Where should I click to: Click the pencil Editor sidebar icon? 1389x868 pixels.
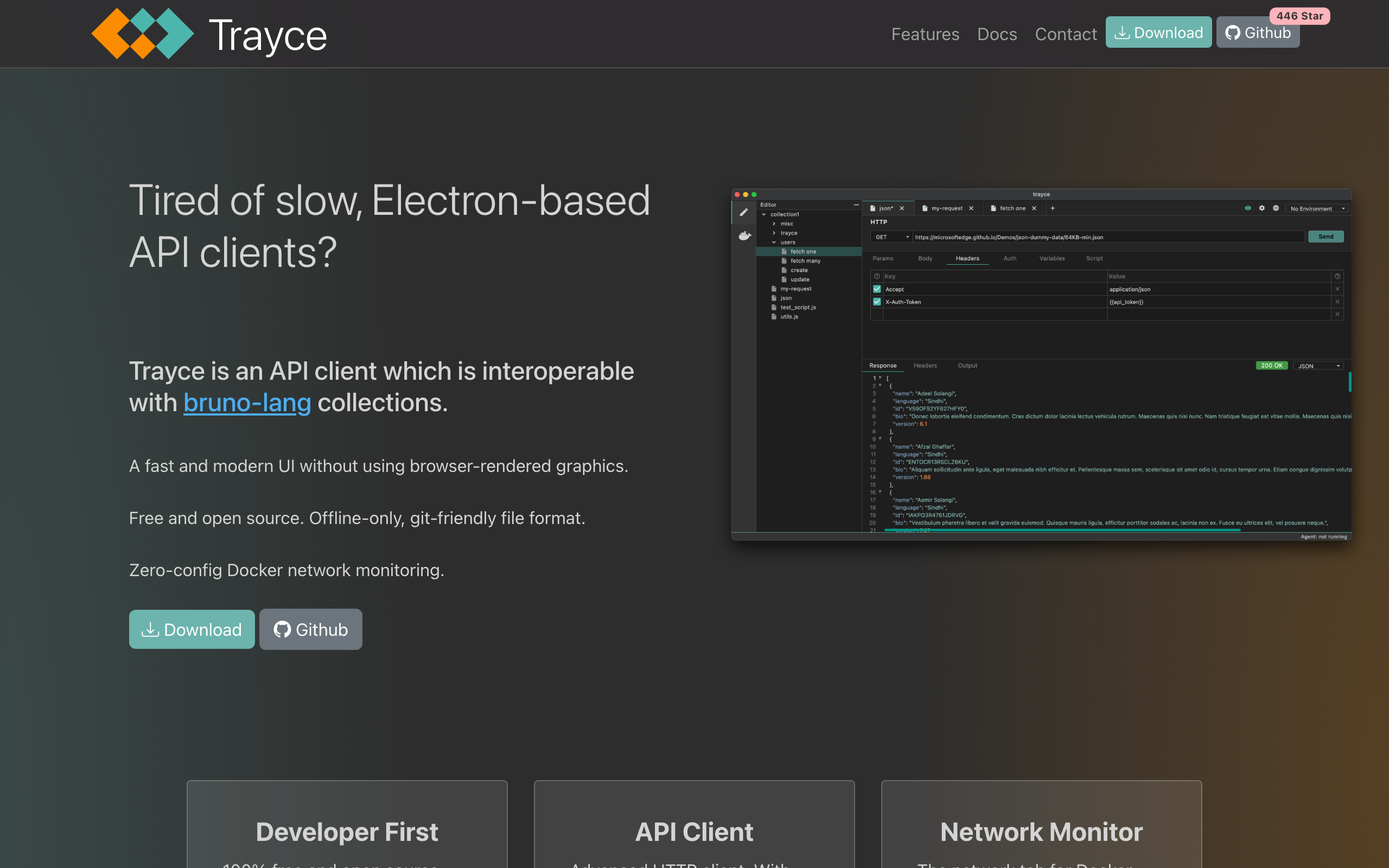(744, 213)
